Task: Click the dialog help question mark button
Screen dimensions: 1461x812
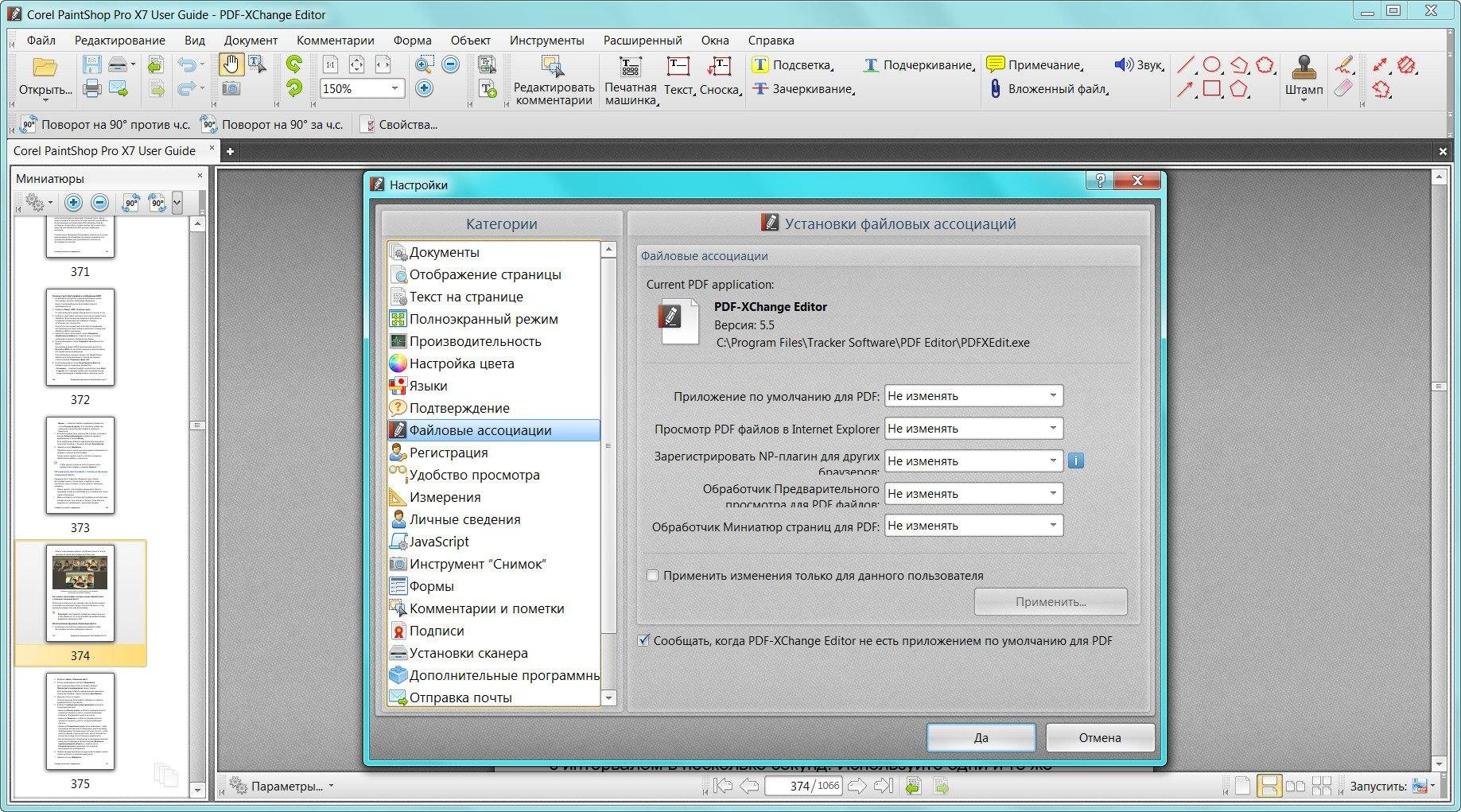Action: [1100, 181]
